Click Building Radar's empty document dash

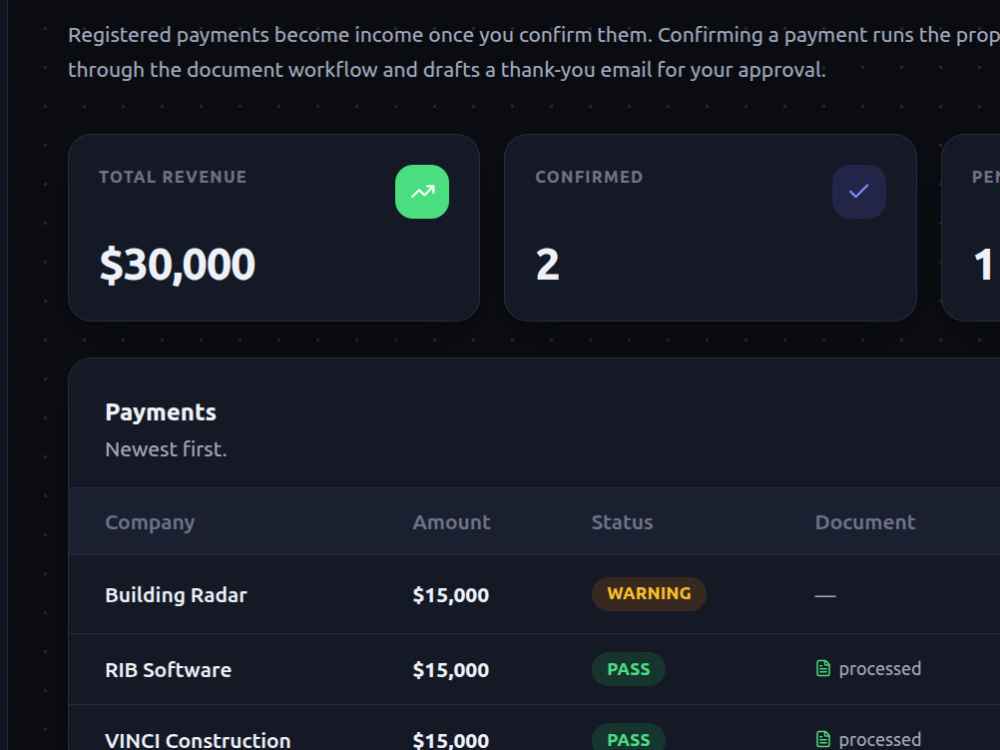(x=825, y=596)
